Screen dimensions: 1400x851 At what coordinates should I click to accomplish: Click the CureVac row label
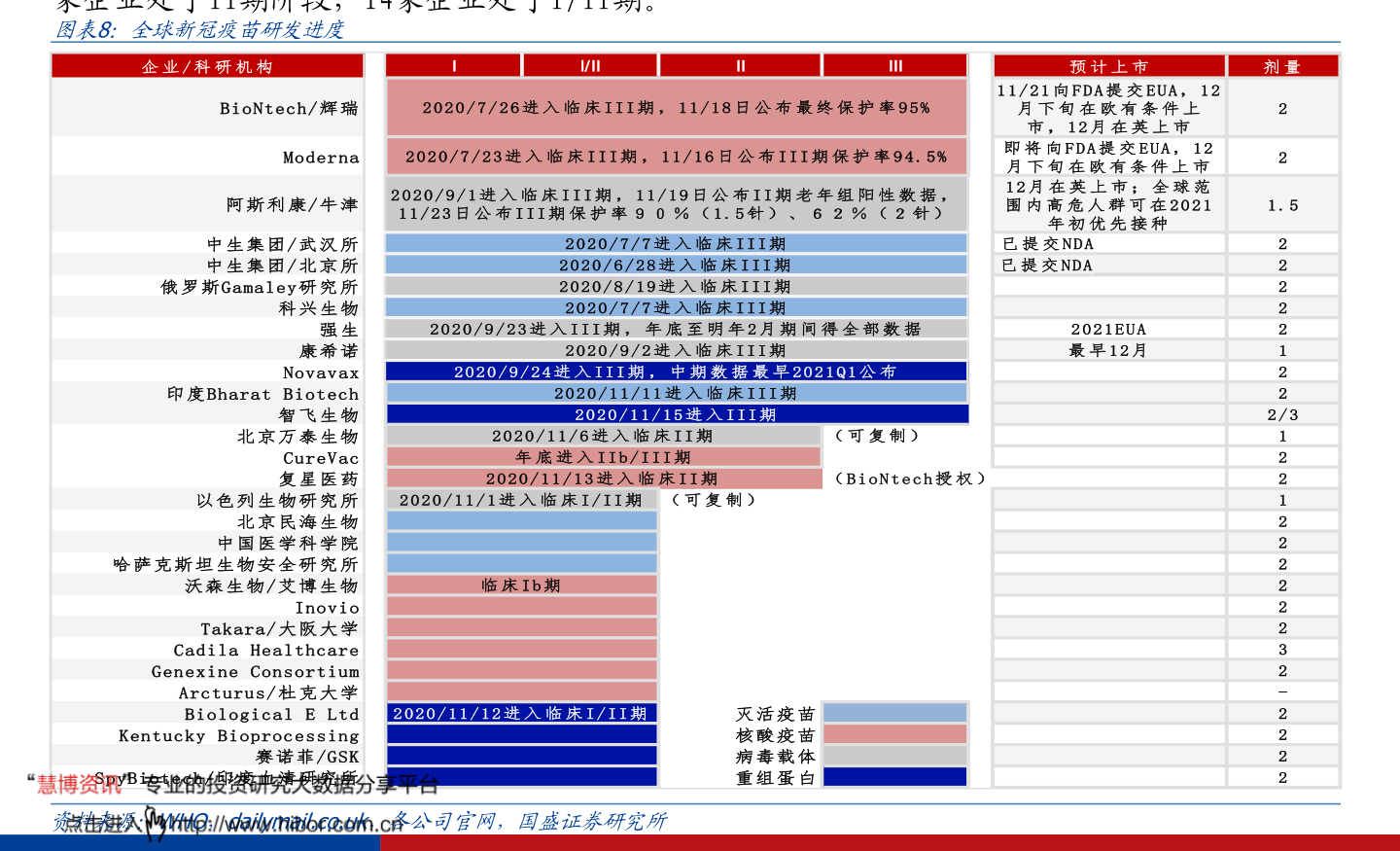click(x=321, y=458)
